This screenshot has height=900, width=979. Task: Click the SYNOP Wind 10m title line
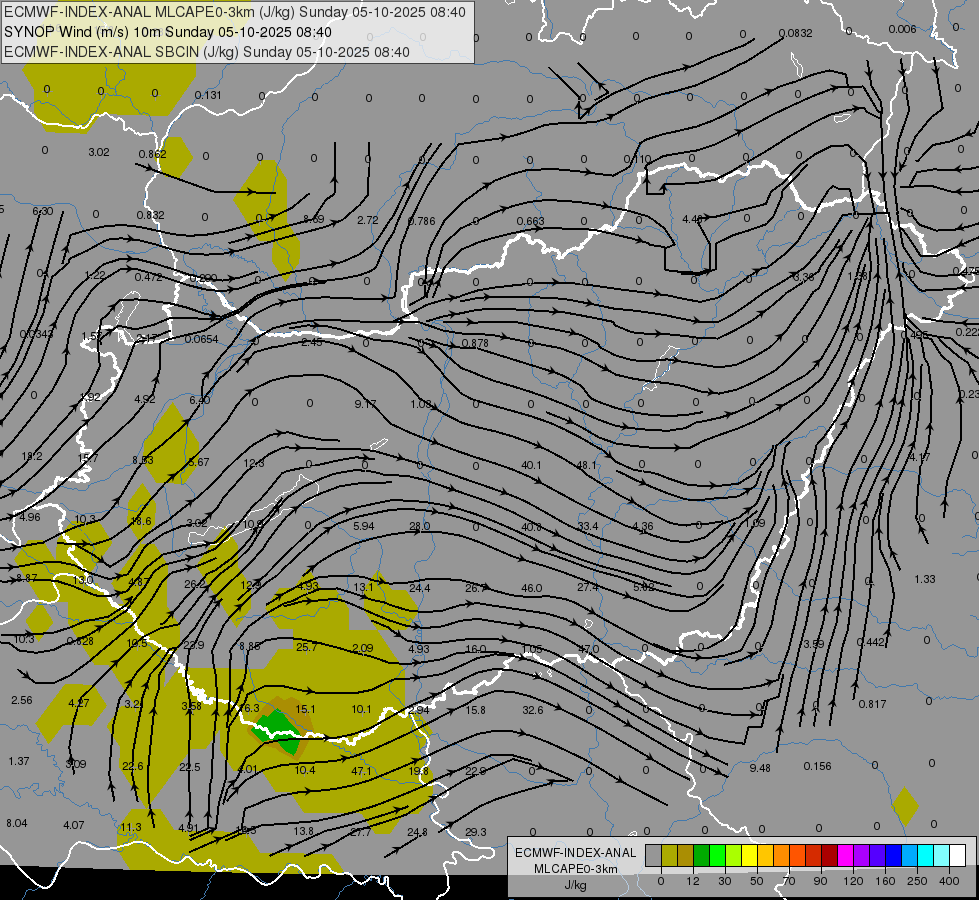click(x=168, y=32)
